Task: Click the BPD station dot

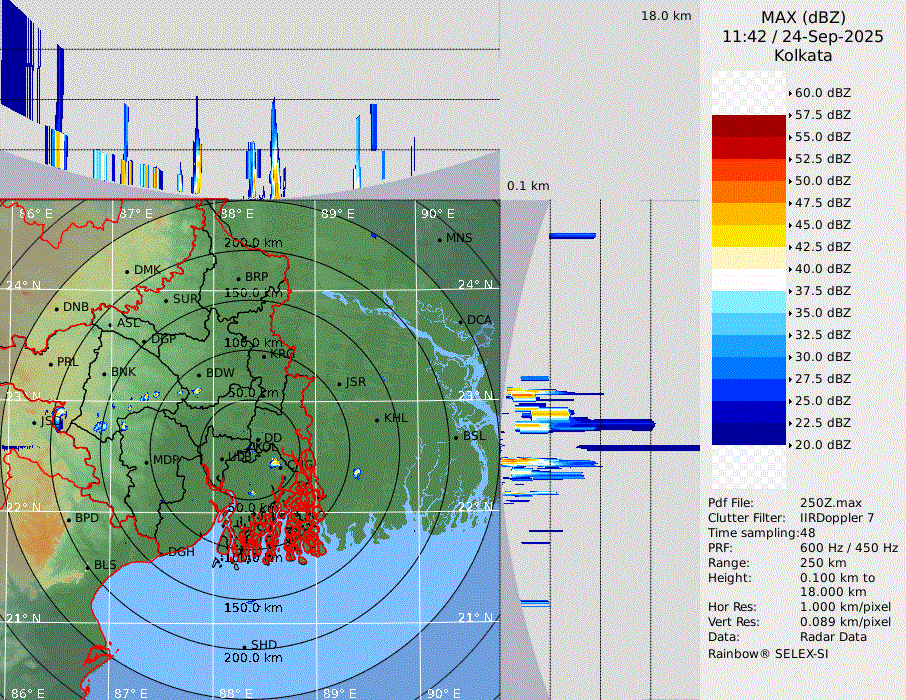Action: point(68,519)
